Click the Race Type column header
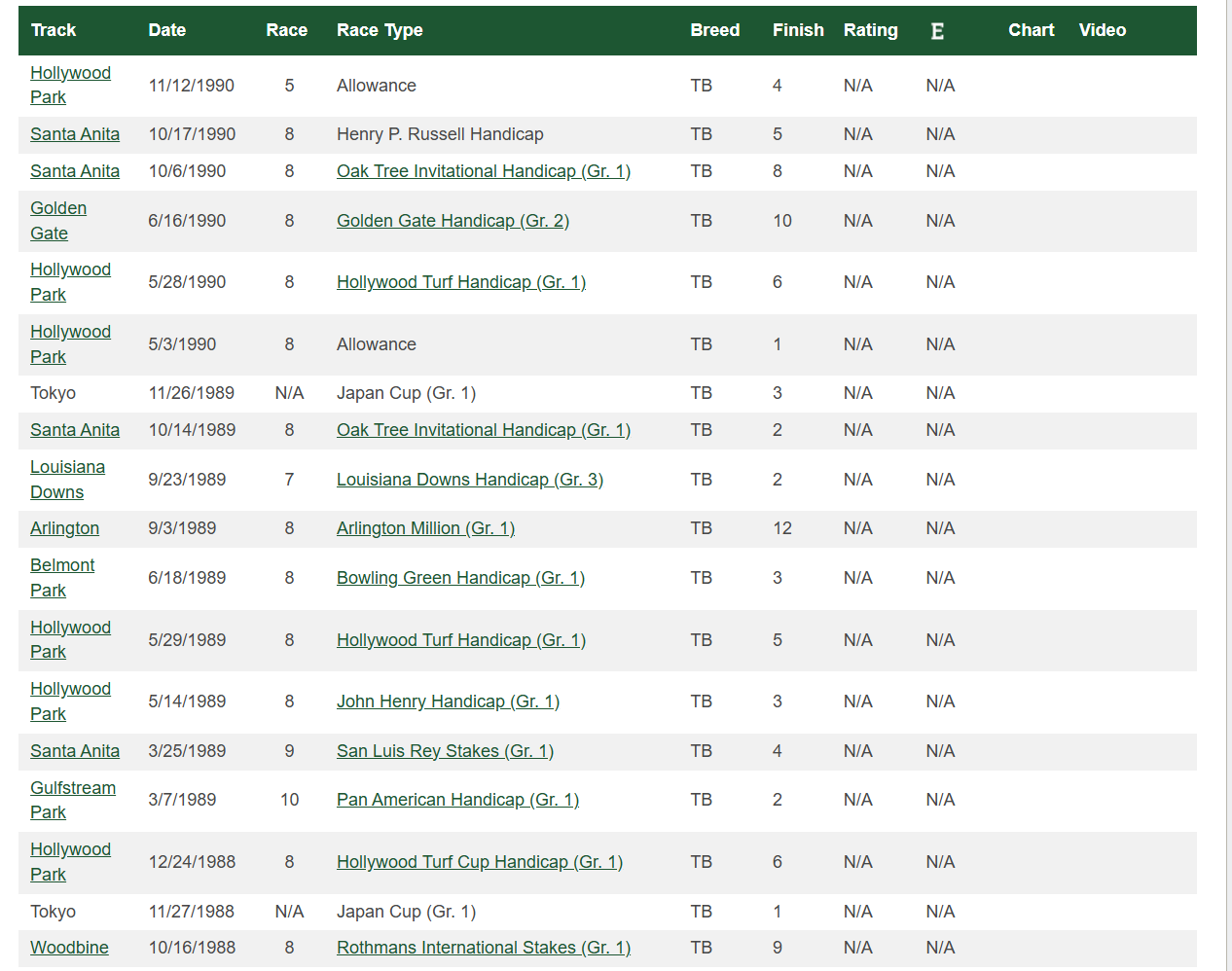This screenshot has height=971, width=1232. click(x=380, y=30)
